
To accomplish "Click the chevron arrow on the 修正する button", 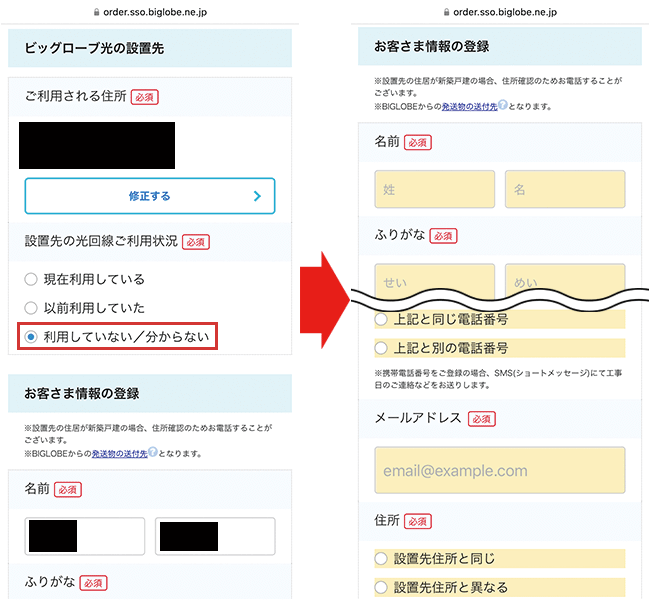I will click(257, 197).
